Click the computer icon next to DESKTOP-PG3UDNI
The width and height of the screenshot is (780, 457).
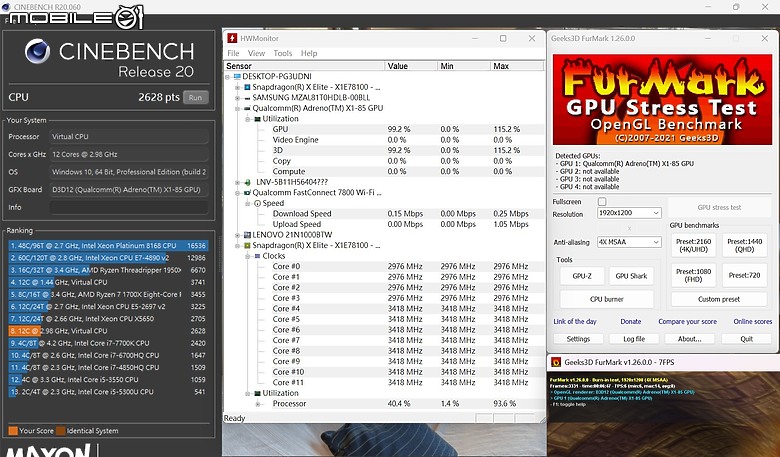[x=237, y=77]
